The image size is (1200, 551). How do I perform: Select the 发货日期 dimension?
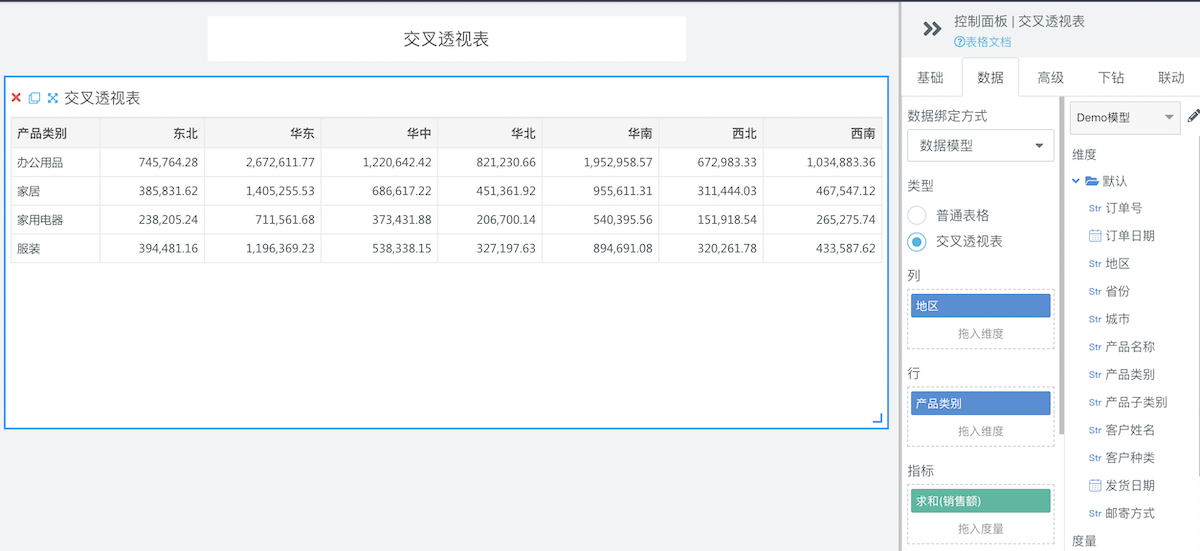[1130, 485]
